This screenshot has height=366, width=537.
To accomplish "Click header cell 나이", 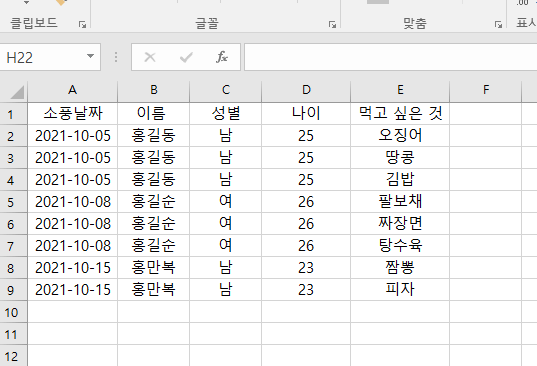I will (x=306, y=114).
